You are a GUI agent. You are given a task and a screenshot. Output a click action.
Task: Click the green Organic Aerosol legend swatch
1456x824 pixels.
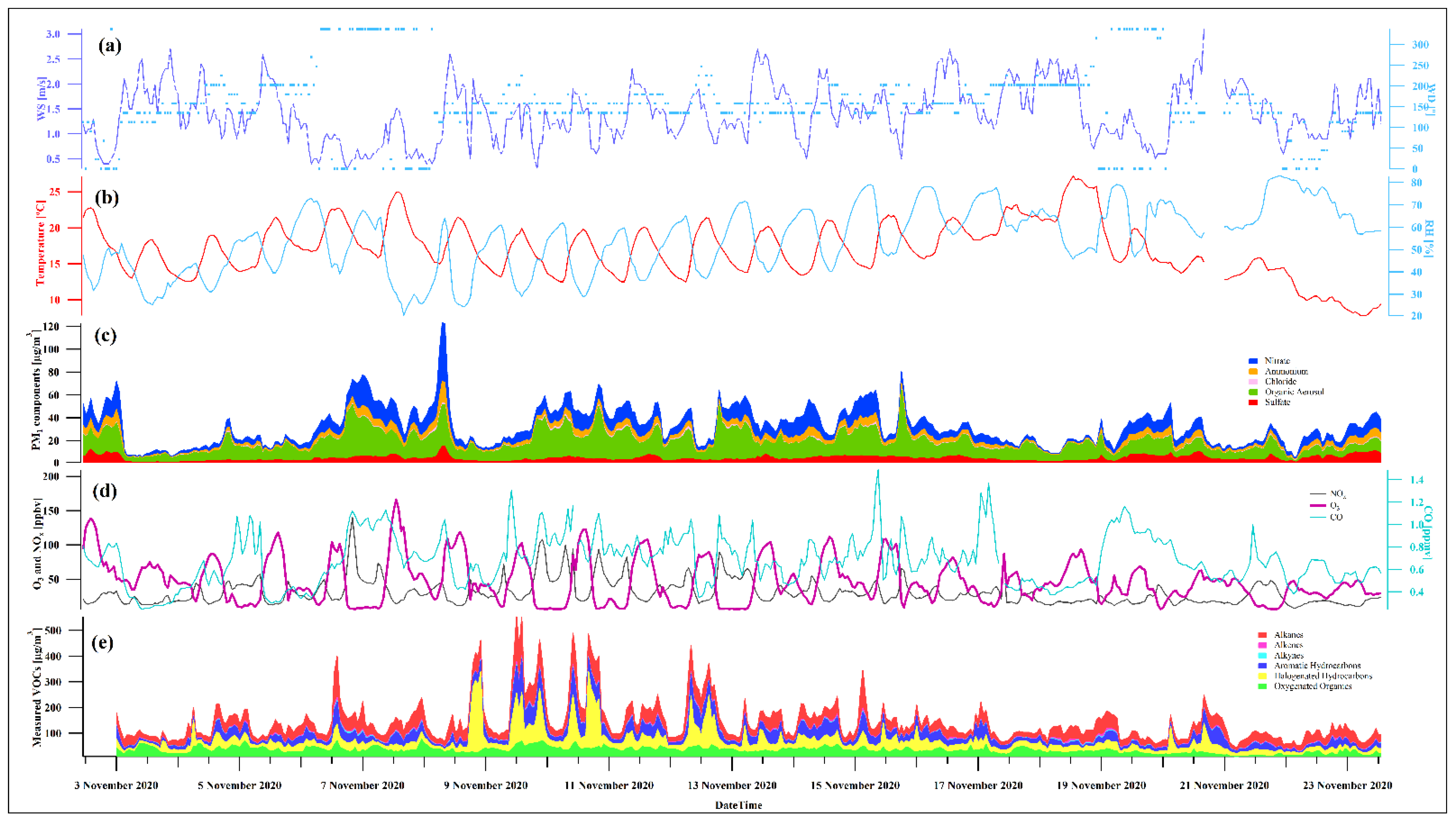(1253, 392)
